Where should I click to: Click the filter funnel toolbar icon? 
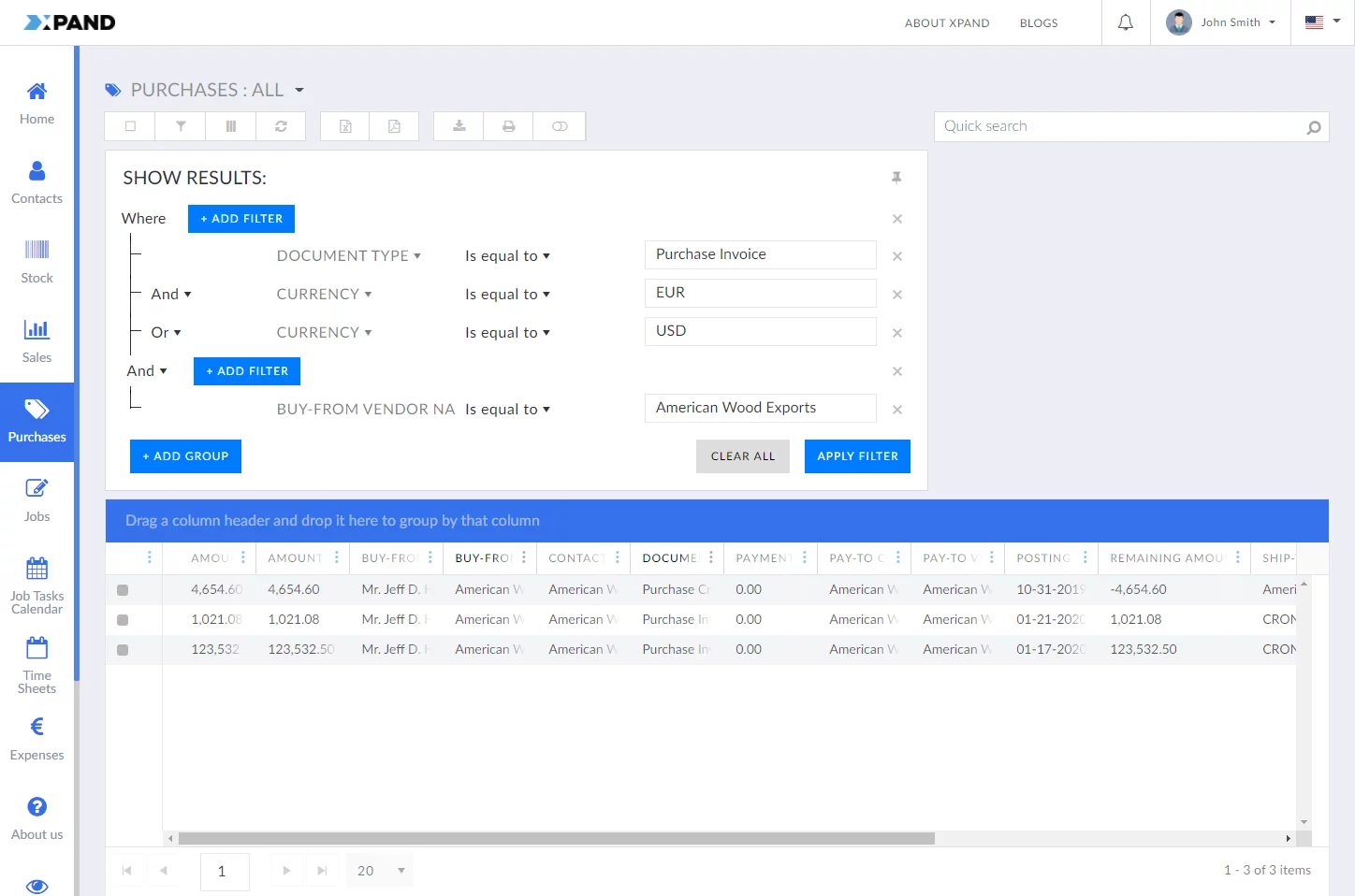click(181, 126)
